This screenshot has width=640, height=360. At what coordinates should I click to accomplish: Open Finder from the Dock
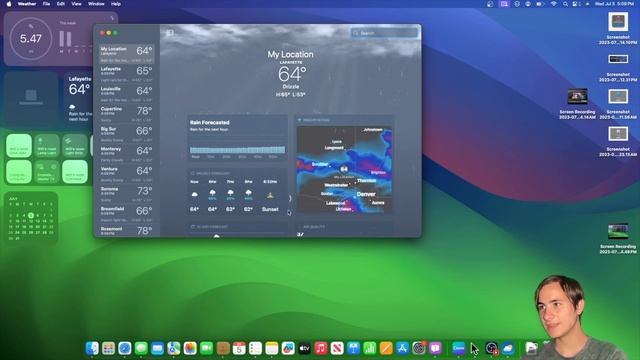click(x=92, y=348)
